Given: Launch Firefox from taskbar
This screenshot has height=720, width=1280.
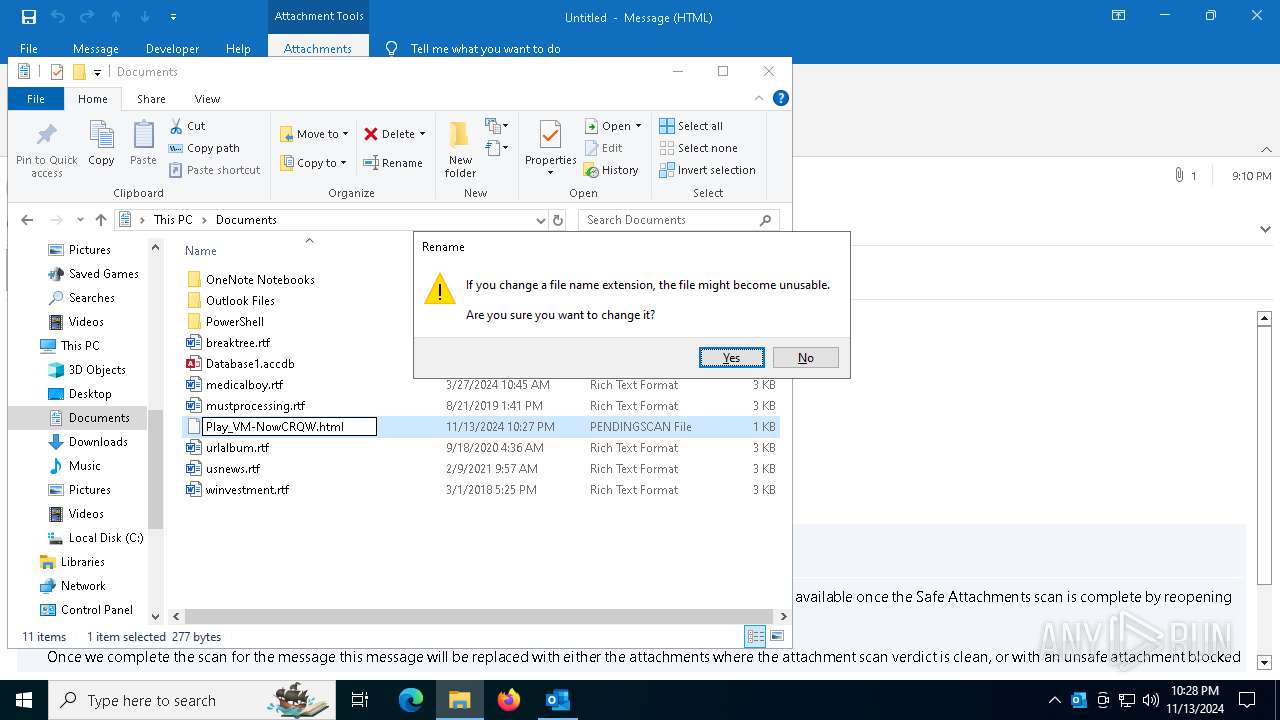Looking at the screenshot, I should (509, 700).
